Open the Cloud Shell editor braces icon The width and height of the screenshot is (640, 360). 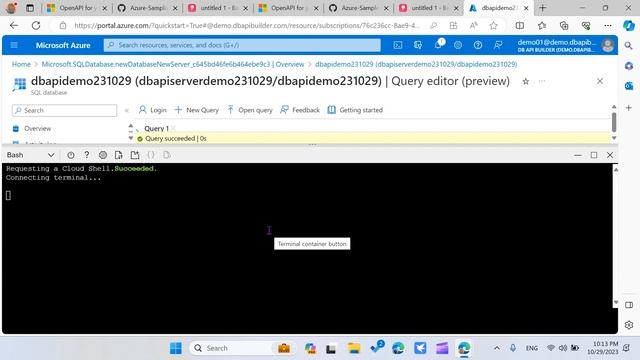click(151, 155)
